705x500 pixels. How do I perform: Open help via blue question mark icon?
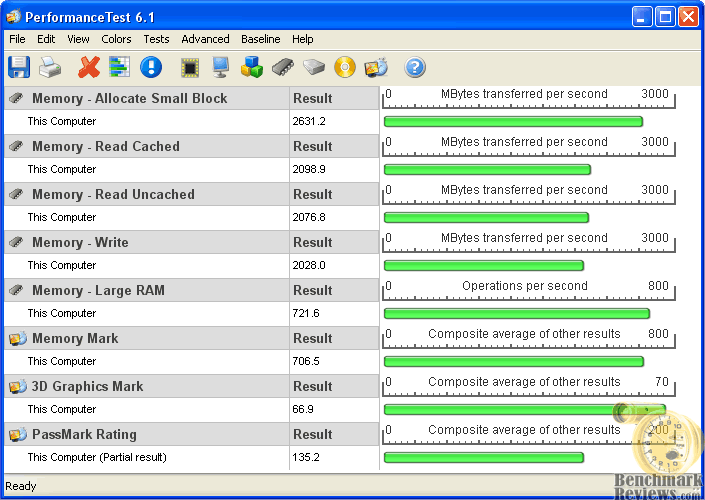click(x=415, y=67)
